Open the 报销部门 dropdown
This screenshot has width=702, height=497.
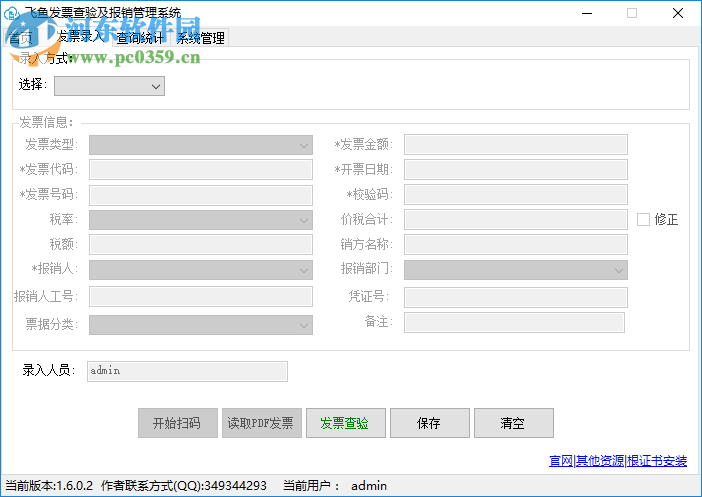pos(516,270)
